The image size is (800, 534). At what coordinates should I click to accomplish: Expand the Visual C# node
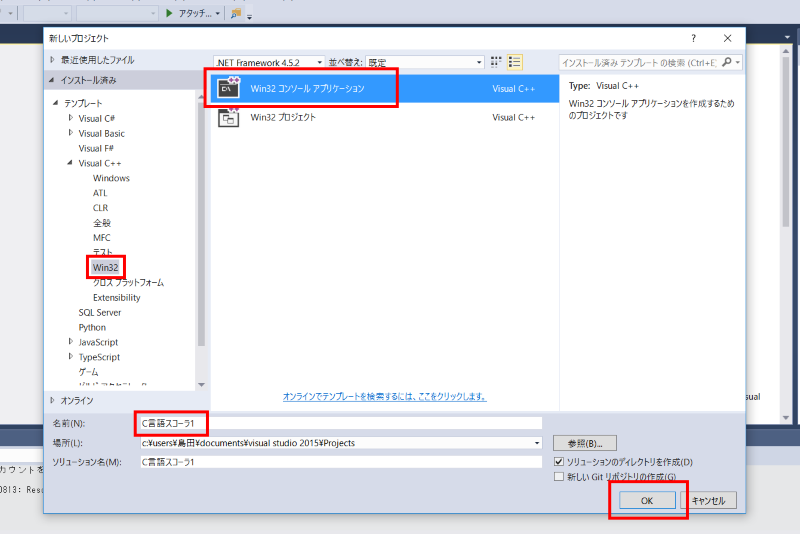tap(70, 118)
